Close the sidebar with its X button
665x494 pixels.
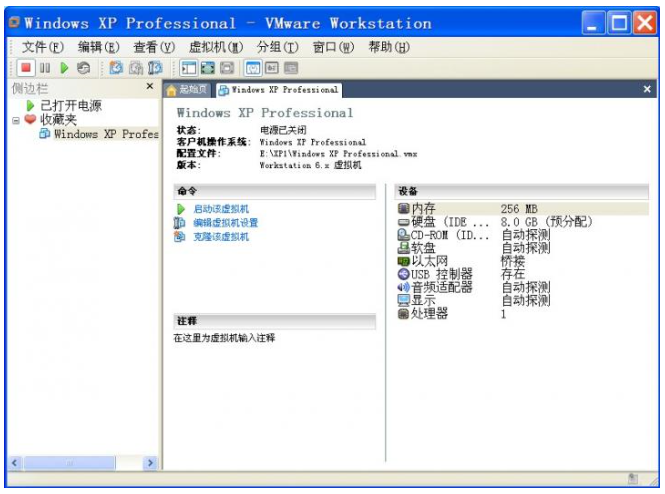[150, 88]
